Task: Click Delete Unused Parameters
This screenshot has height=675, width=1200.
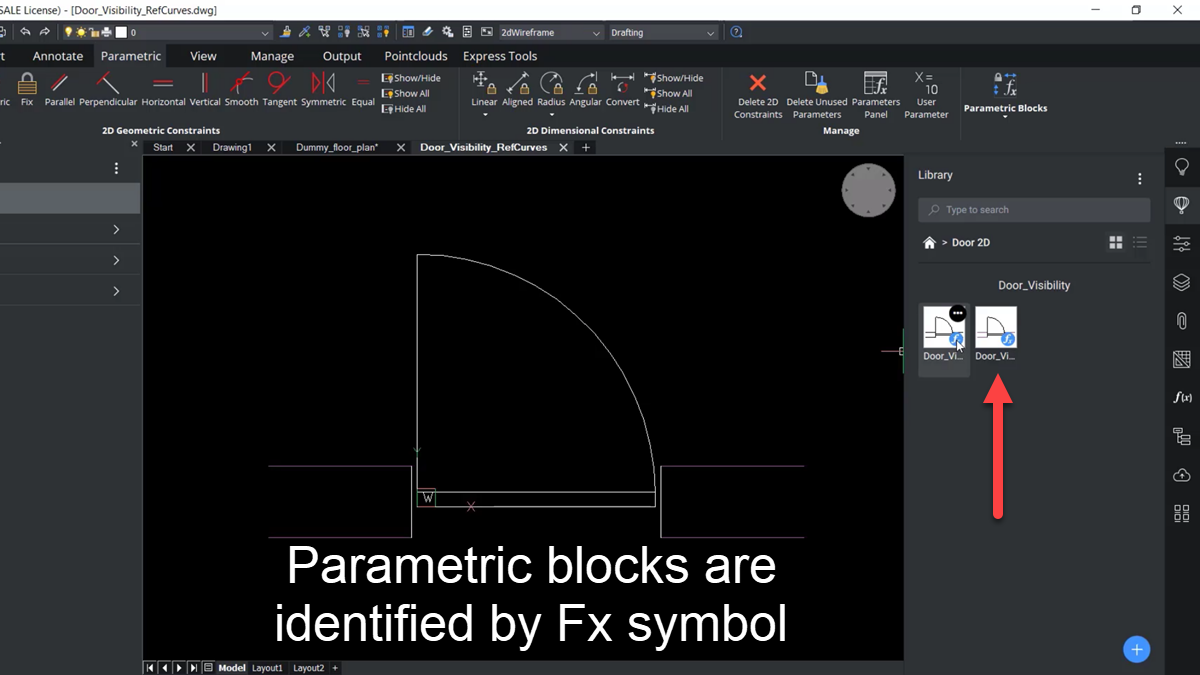Action: pos(816,97)
